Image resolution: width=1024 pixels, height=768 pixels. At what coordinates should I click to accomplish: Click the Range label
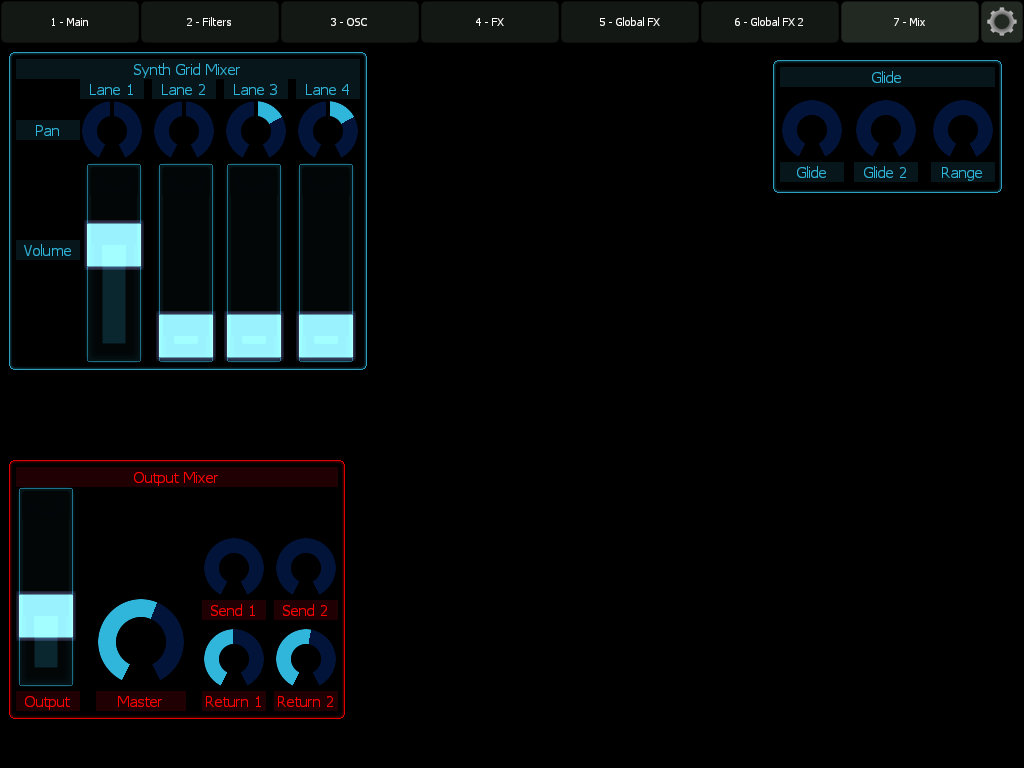tap(963, 172)
